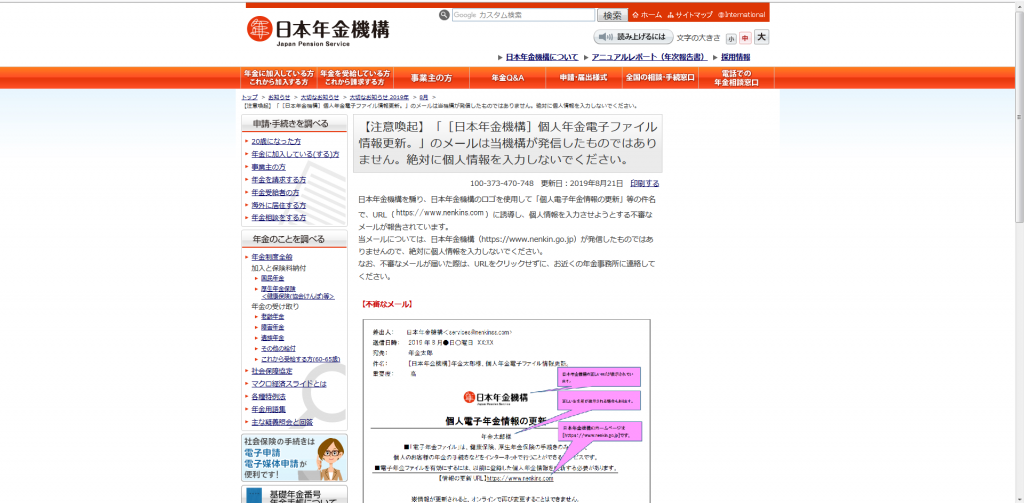Open アニュアルレポート（年次報告書） link
Screen dimensions: 1024x503
click(649, 57)
